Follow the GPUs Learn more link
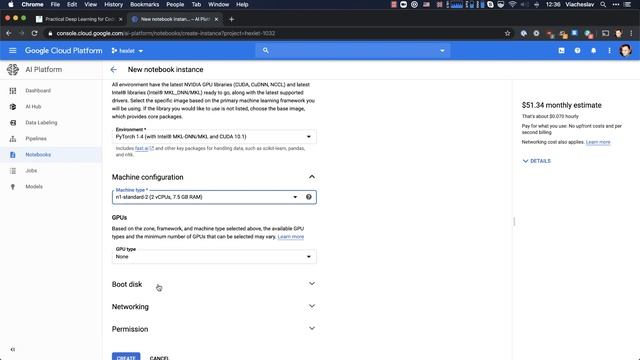The width and height of the screenshot is (640, 360). pos(291,237)
